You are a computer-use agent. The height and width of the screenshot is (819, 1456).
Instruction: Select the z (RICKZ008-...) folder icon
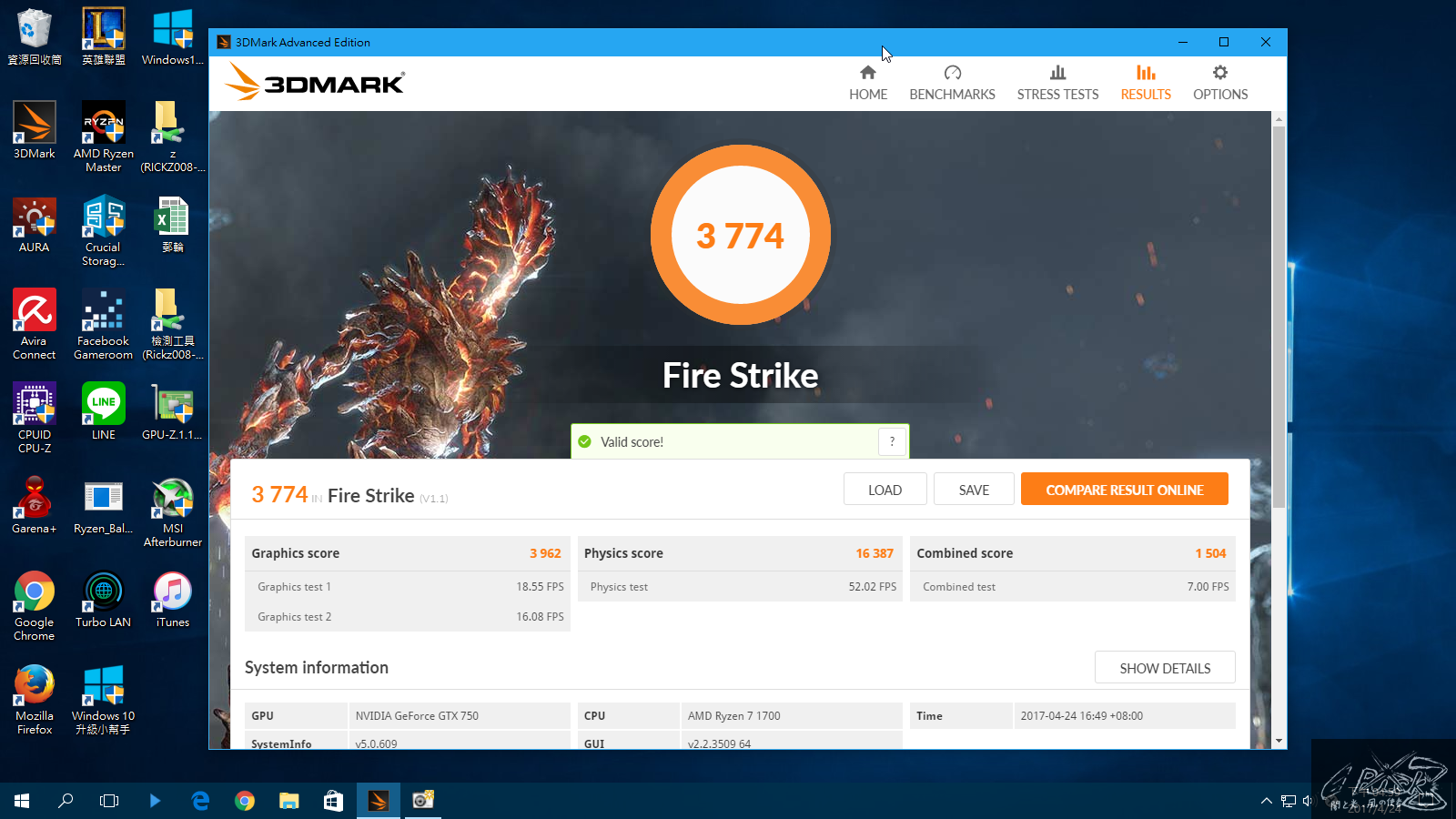pyautogui.click(x=173, y=136)
